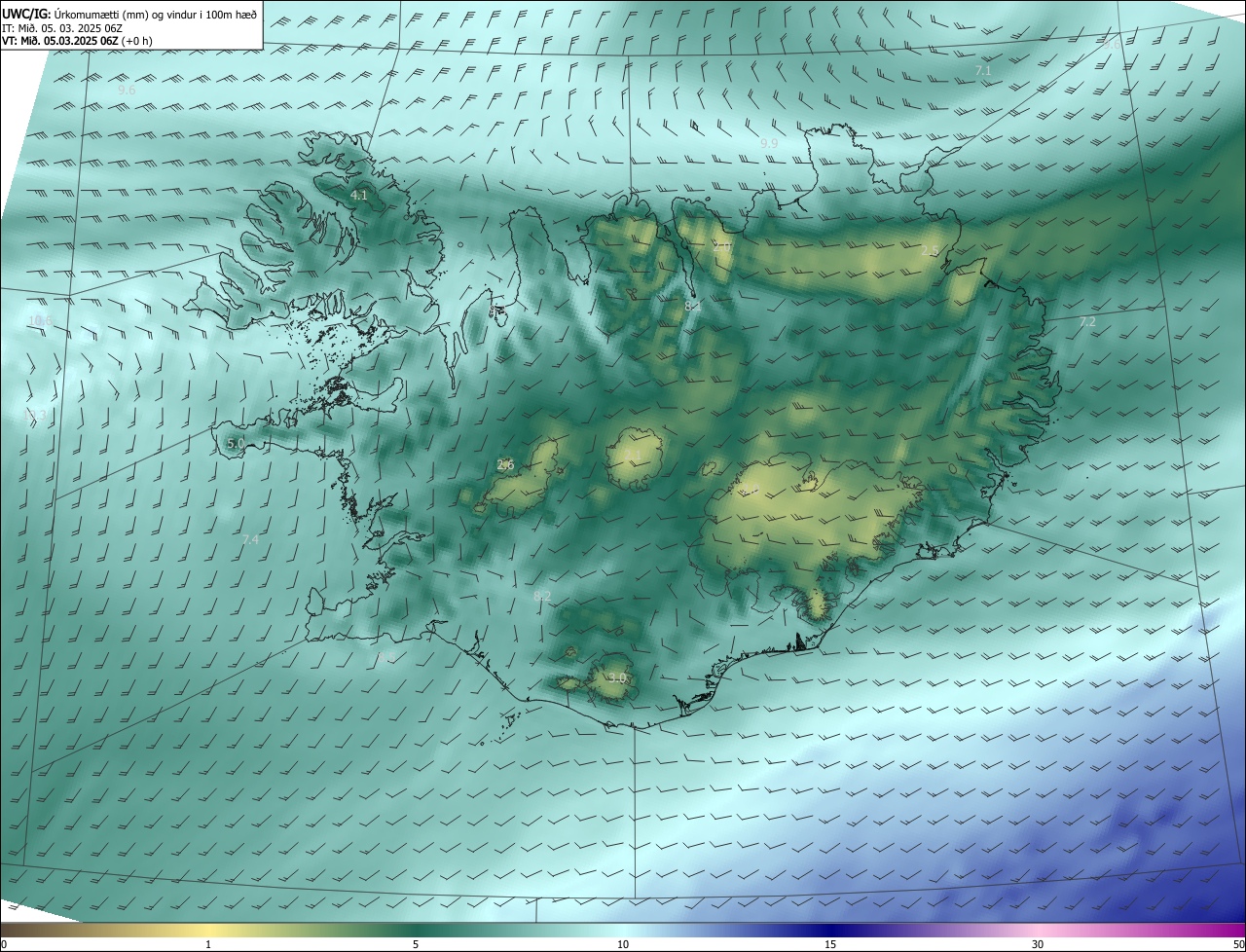Click the 30 label on the color scale

1038,944
